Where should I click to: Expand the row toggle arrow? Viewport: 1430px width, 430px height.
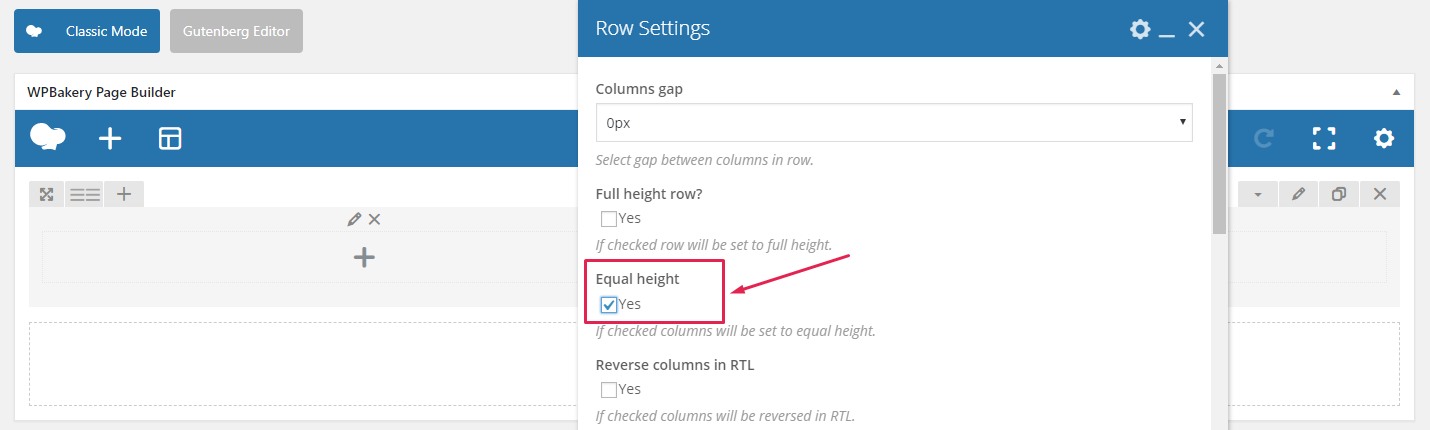(x=1258, y=194)
